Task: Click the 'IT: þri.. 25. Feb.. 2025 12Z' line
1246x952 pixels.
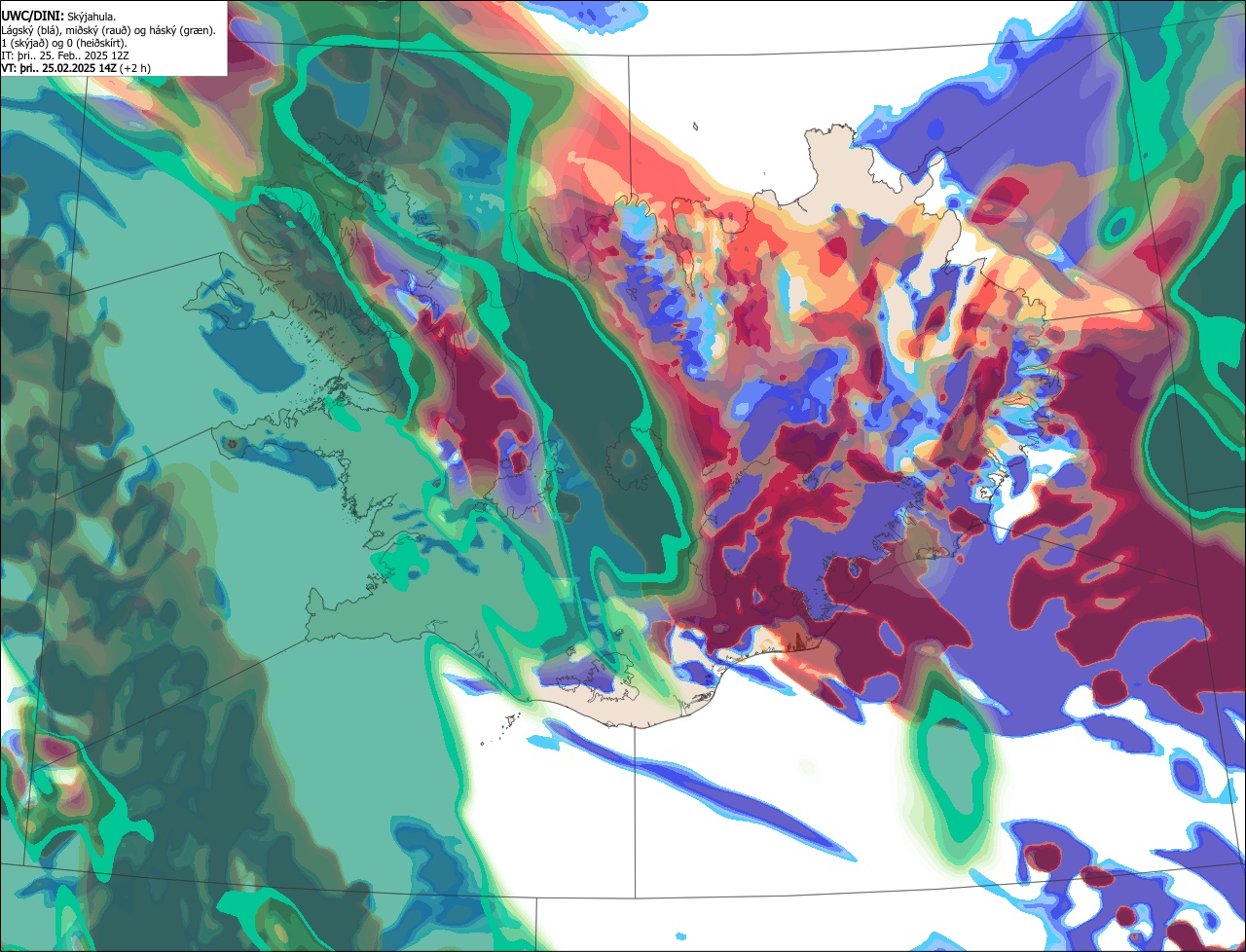Action: click(65, 55)
